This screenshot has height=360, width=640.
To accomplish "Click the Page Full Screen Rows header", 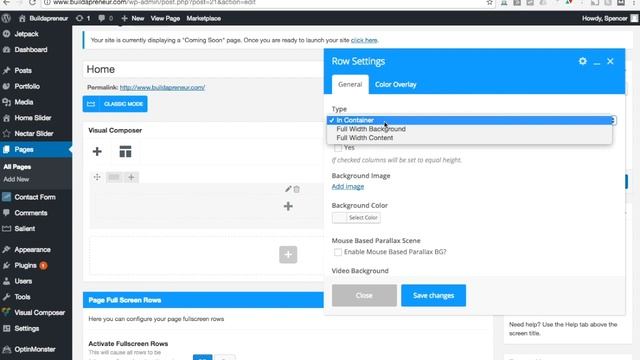I will point(203,300).
